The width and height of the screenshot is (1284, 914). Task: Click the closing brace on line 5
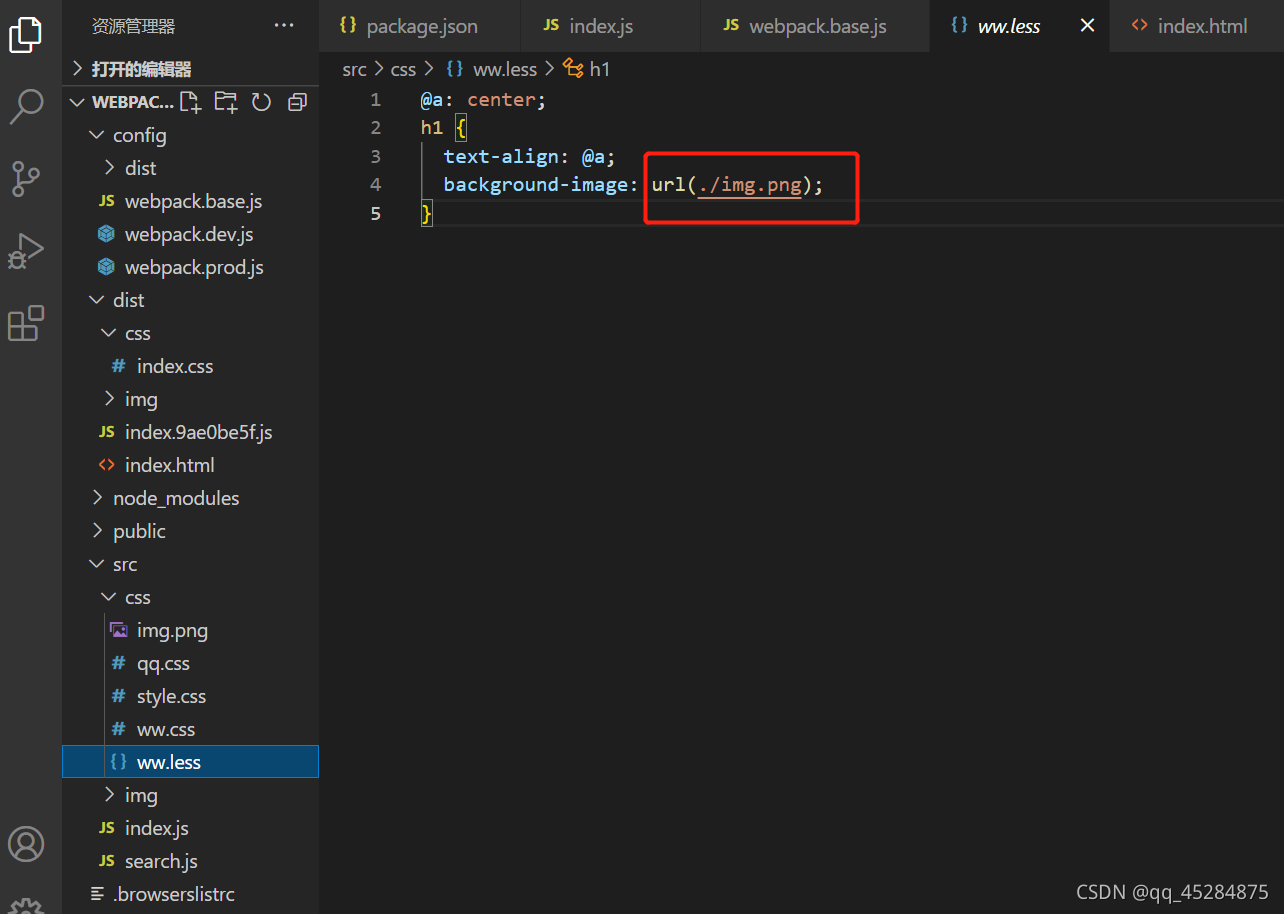click(x=427, y=213)
